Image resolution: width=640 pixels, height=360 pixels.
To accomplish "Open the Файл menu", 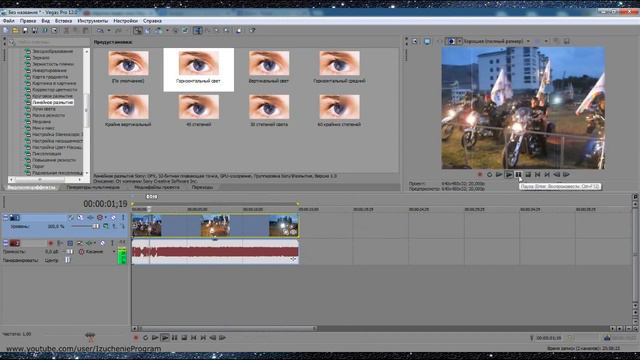I will (x=9, y=21).
